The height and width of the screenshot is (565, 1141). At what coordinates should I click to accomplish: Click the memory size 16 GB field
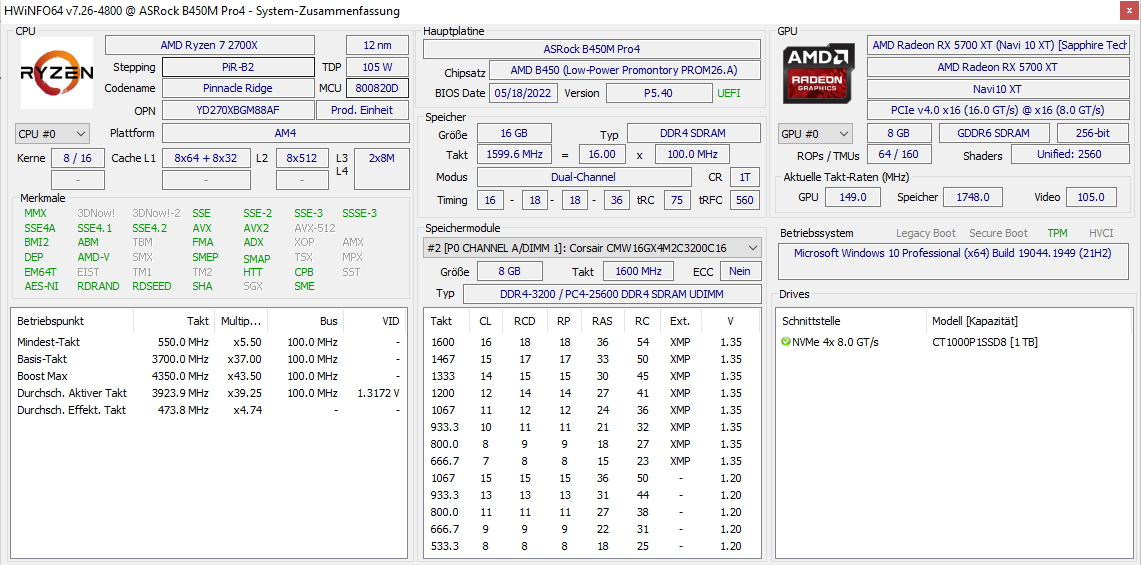coord(514,133)
